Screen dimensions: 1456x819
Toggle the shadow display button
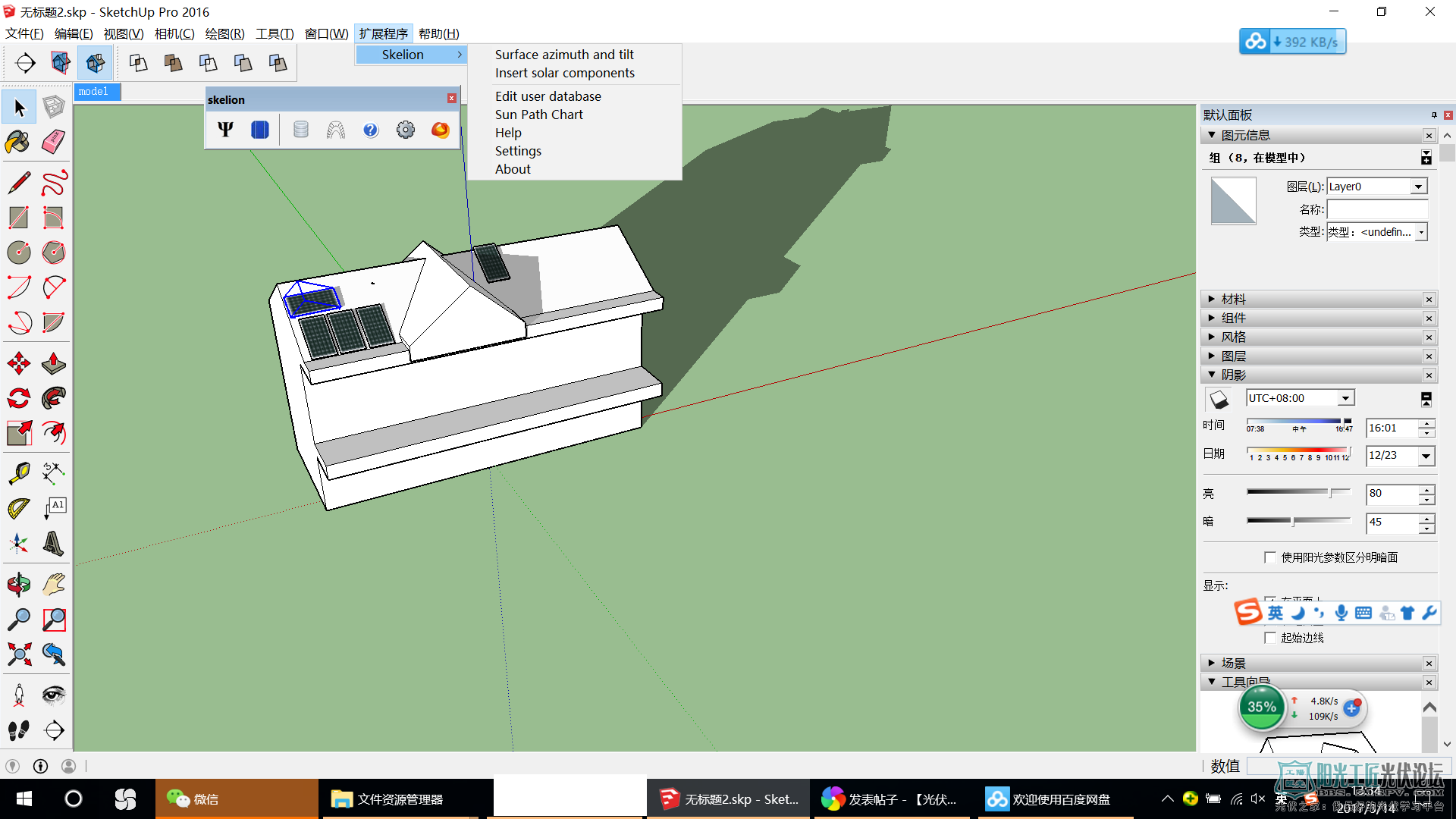1219,400
